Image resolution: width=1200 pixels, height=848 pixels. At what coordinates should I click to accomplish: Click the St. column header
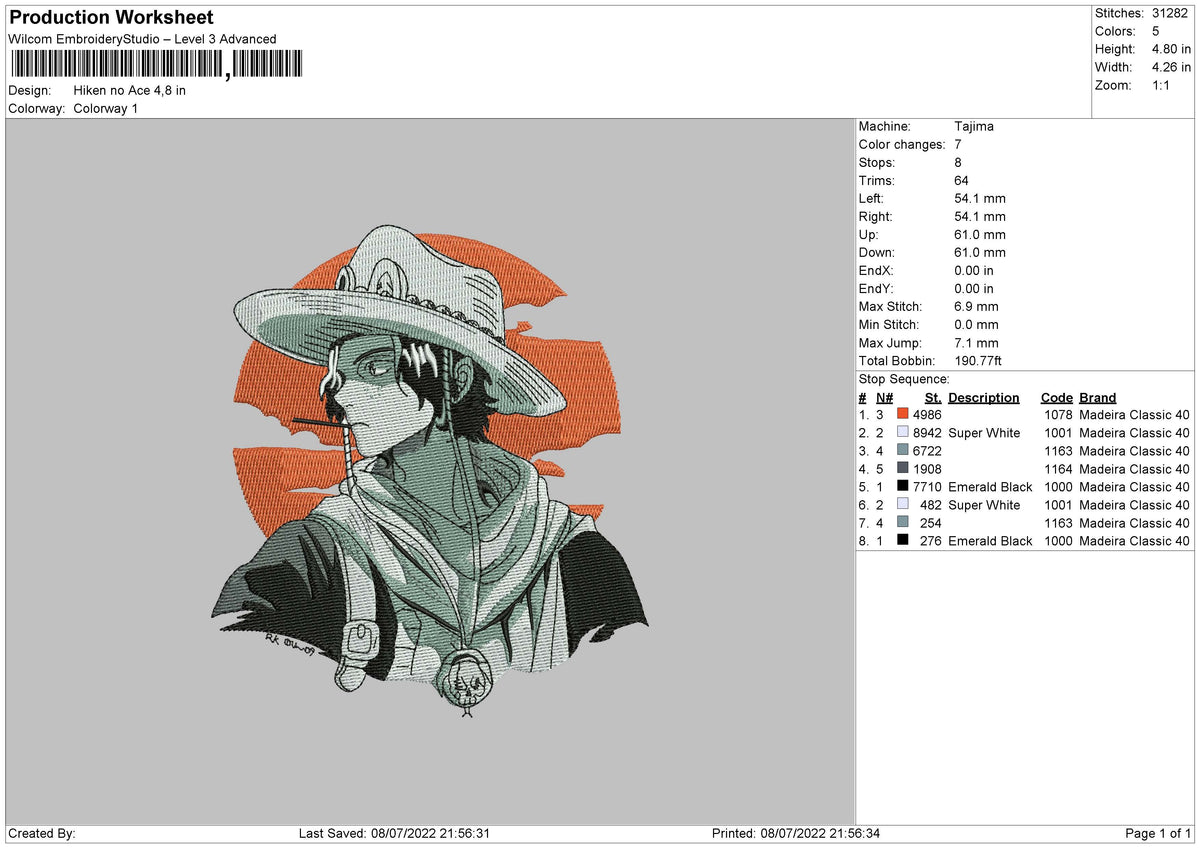[x=932, y=397]
